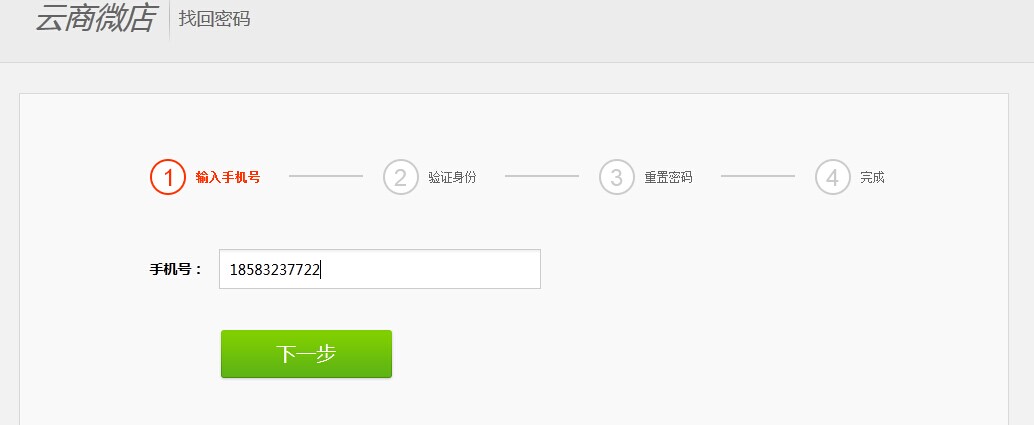Click the progress line between steps 1 and 2
Viewport: 1034px width, 425px height.
click(326, 176)
